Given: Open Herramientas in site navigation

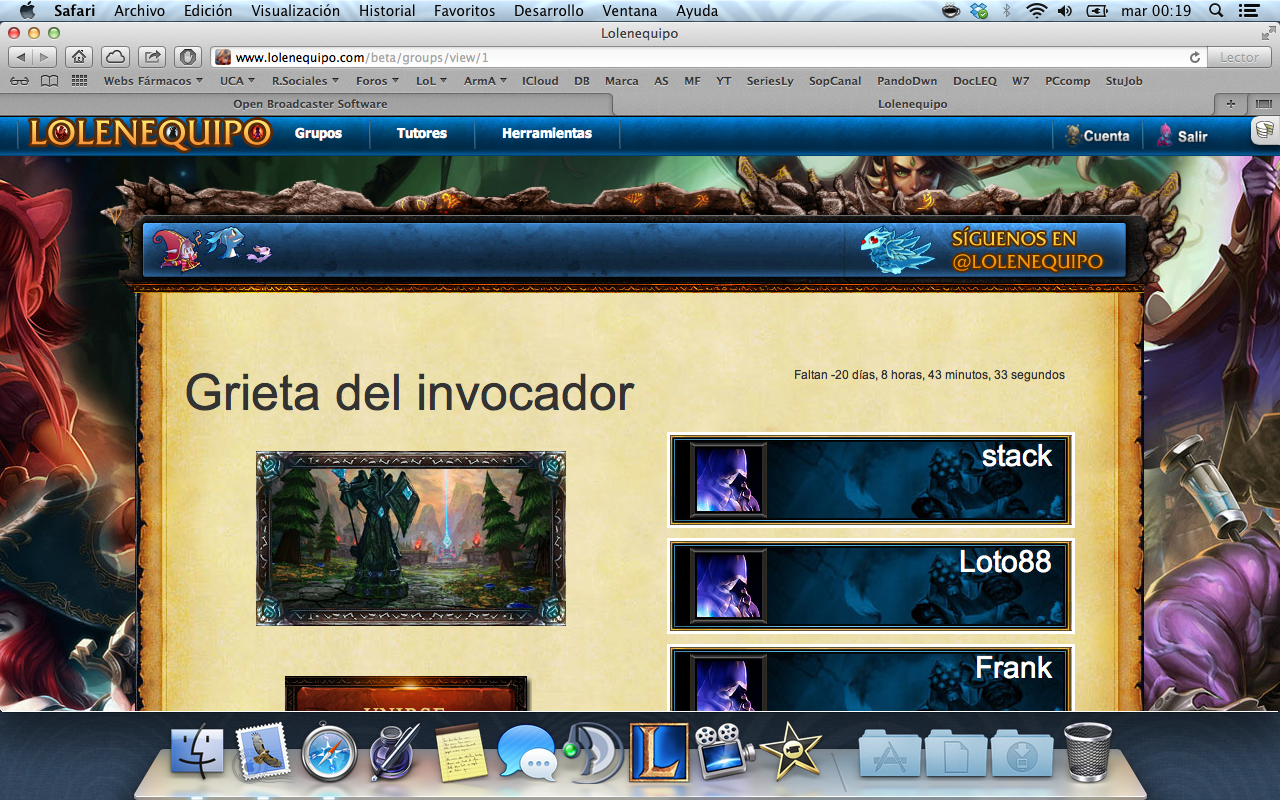Looking at the screenshot, I should point(547,133).
